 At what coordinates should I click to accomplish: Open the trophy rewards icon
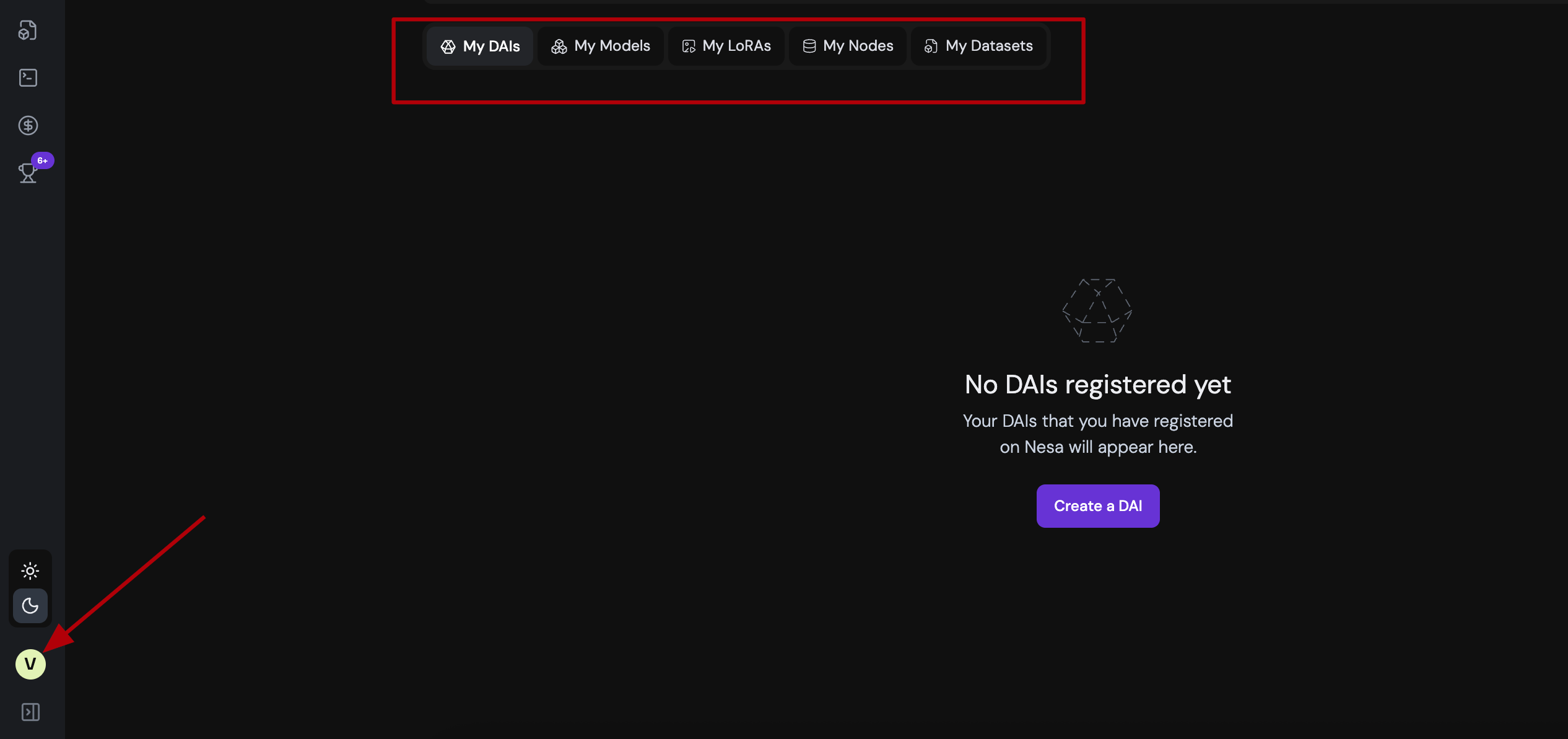[27, 174]
